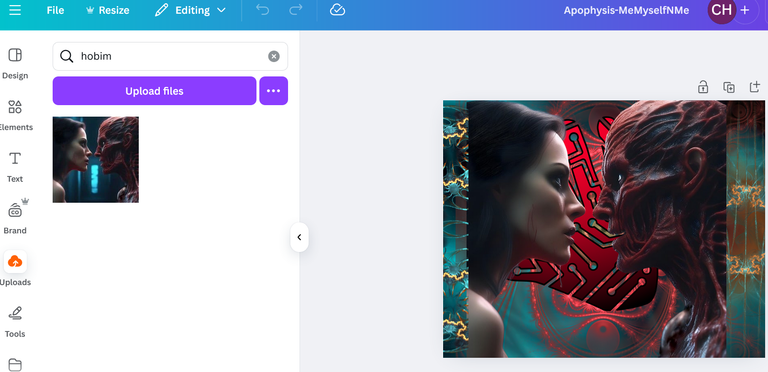Open the Tools panel

tap(15, 322)
